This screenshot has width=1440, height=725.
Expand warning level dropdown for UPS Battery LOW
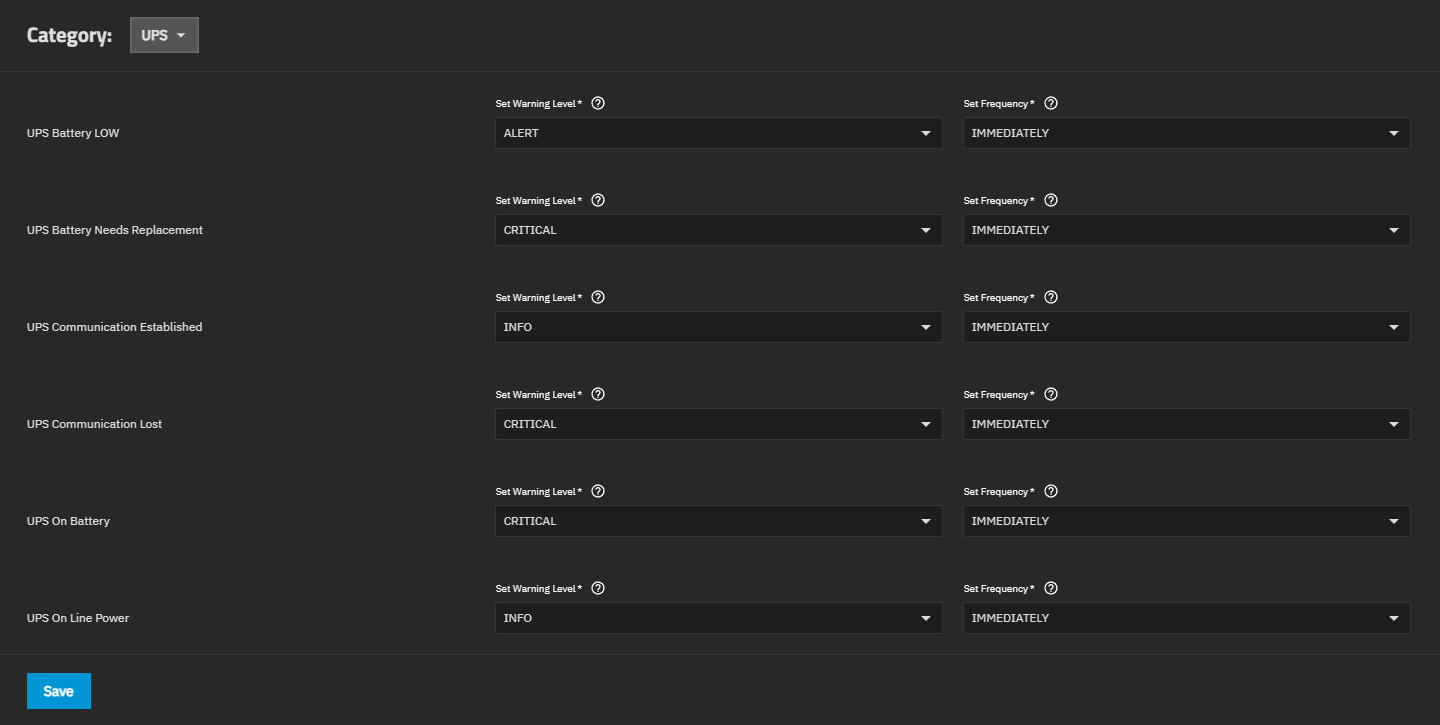pyautogui.click(x=718, y=133)
